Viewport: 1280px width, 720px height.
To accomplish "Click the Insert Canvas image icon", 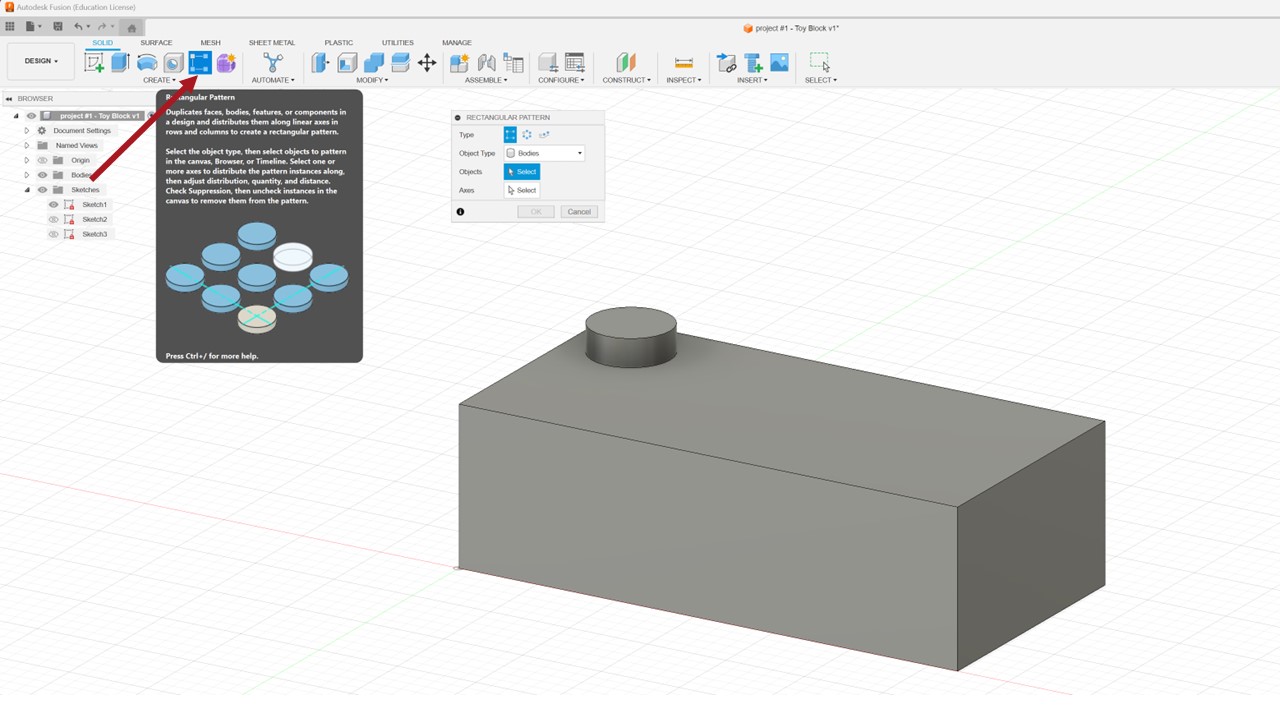I will click(x=779, y=63).
